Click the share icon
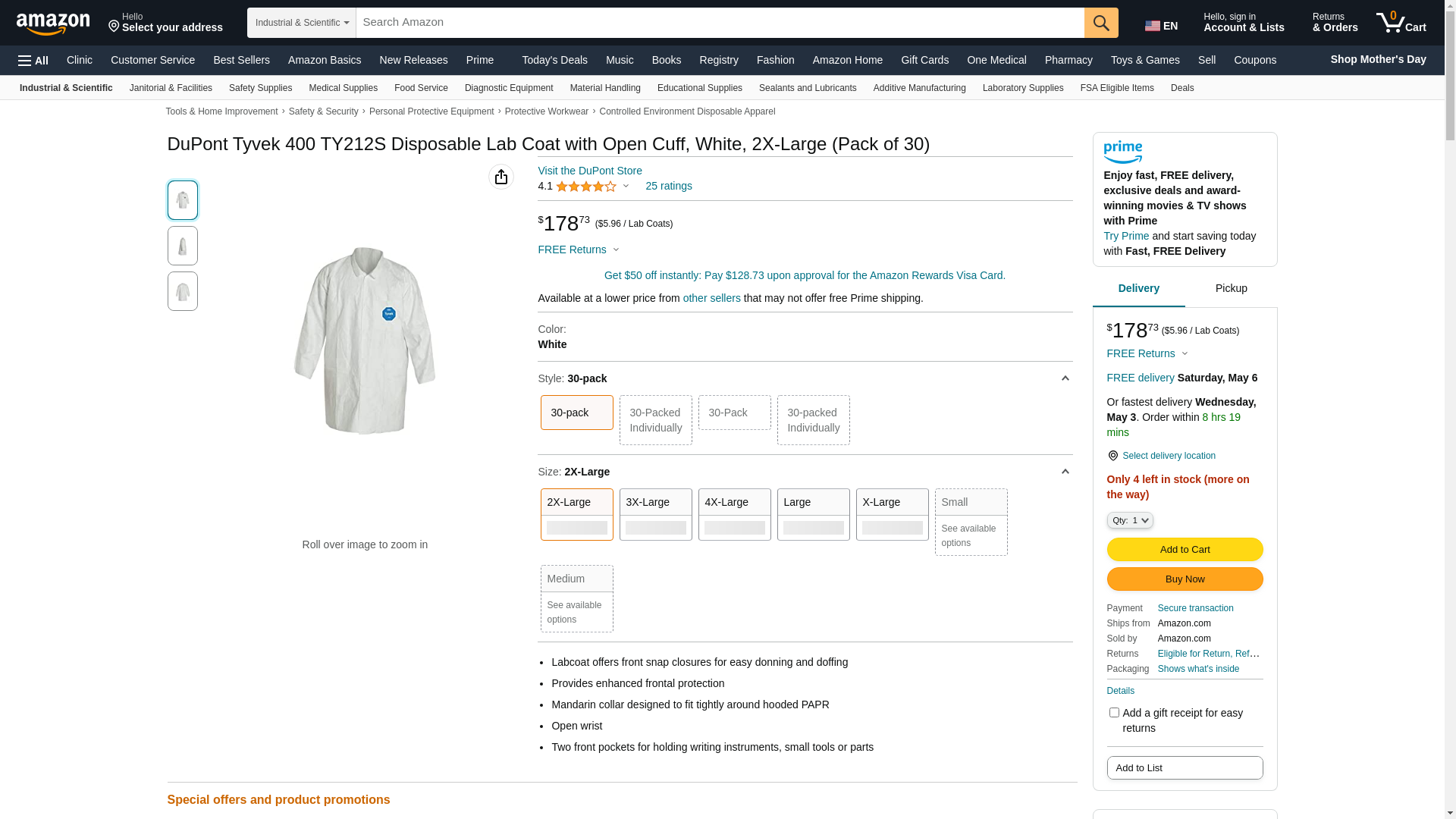 [x=500, y=177]
